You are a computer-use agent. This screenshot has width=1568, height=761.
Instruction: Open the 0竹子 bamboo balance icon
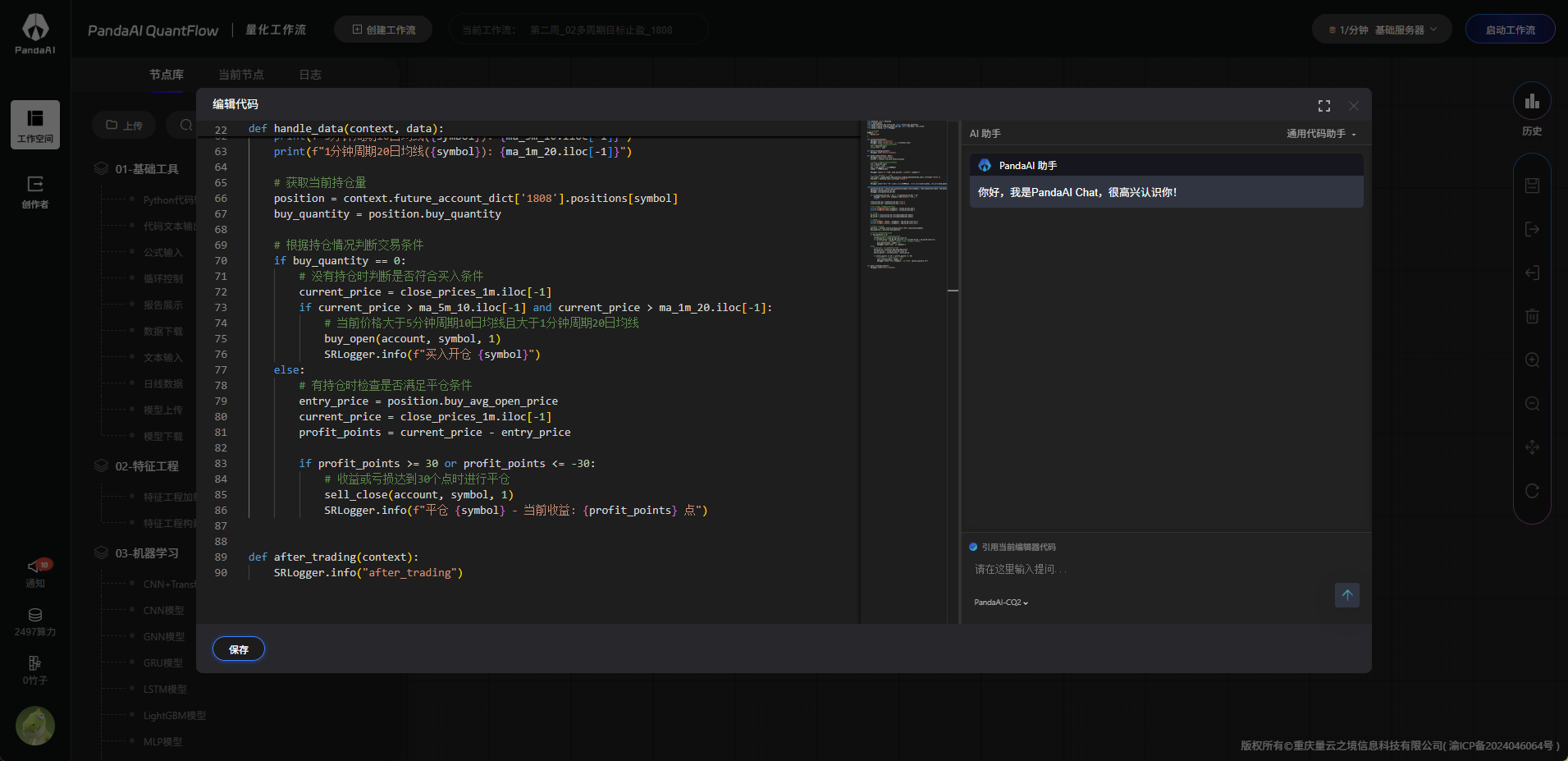coord(35,670)
